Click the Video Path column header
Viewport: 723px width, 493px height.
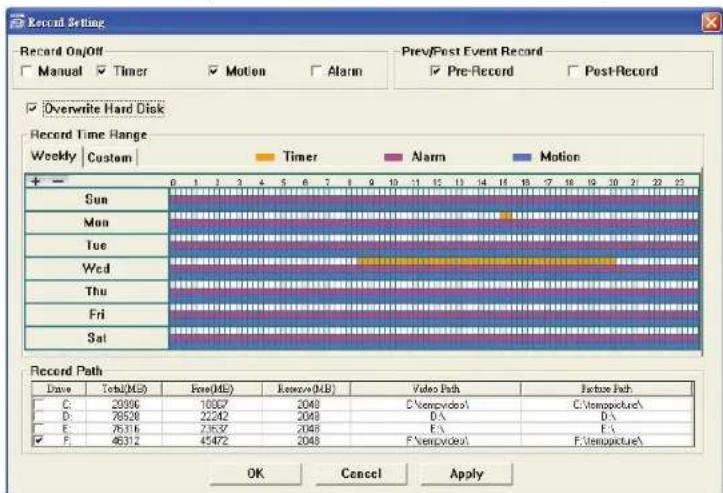[436, 389]
